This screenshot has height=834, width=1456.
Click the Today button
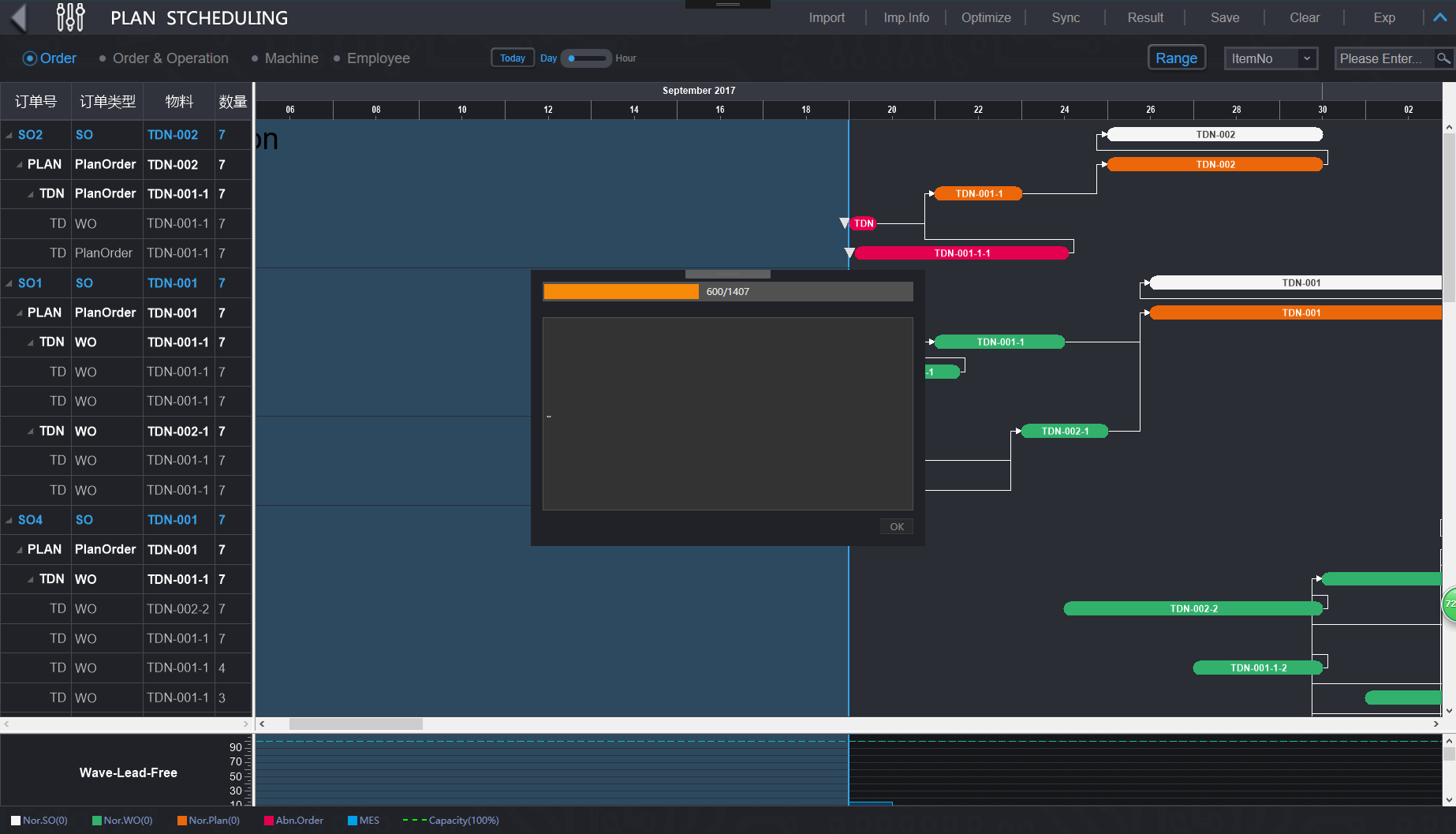pos(513,58)
